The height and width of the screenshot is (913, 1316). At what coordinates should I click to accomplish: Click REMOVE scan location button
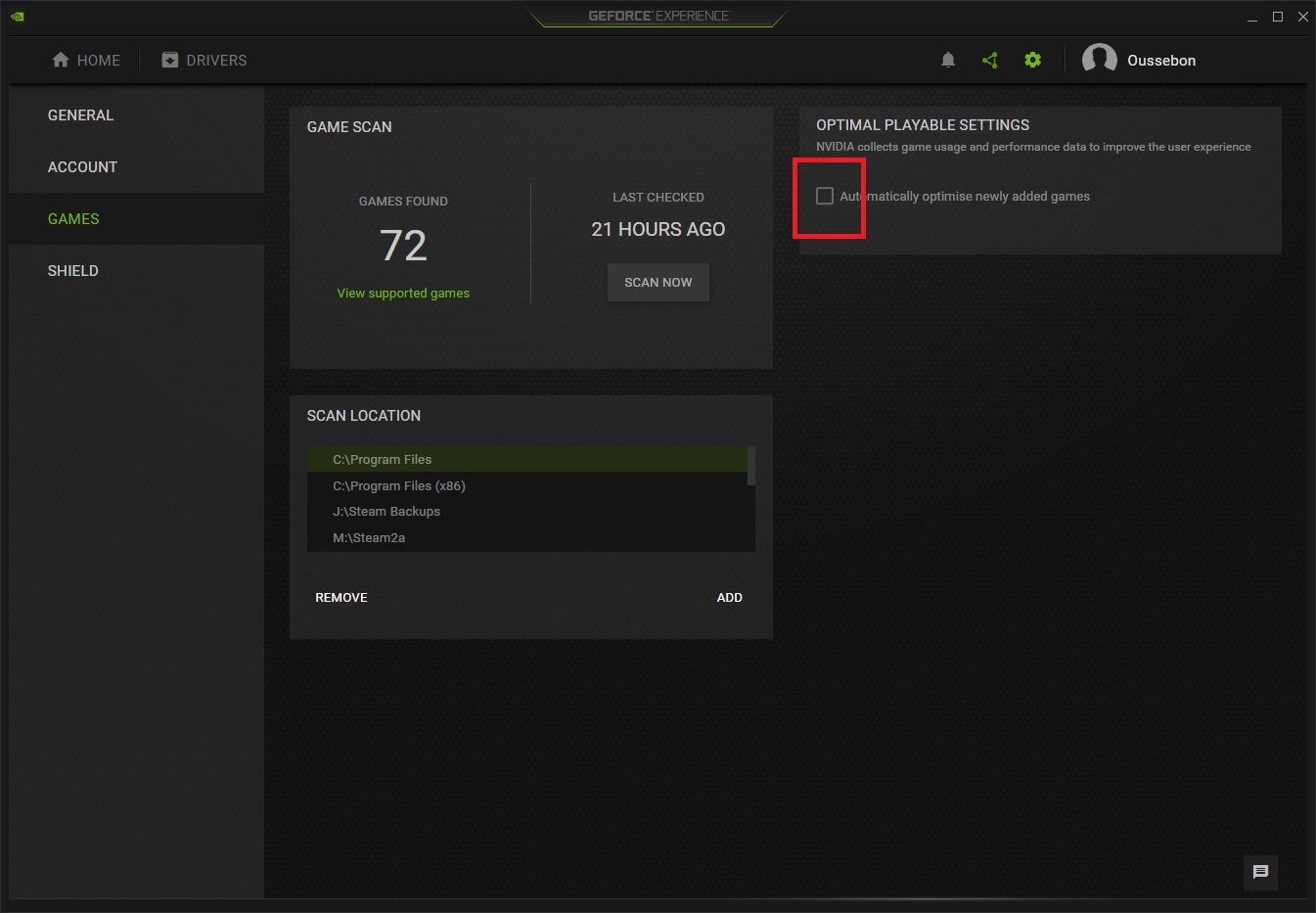point(341,597)
